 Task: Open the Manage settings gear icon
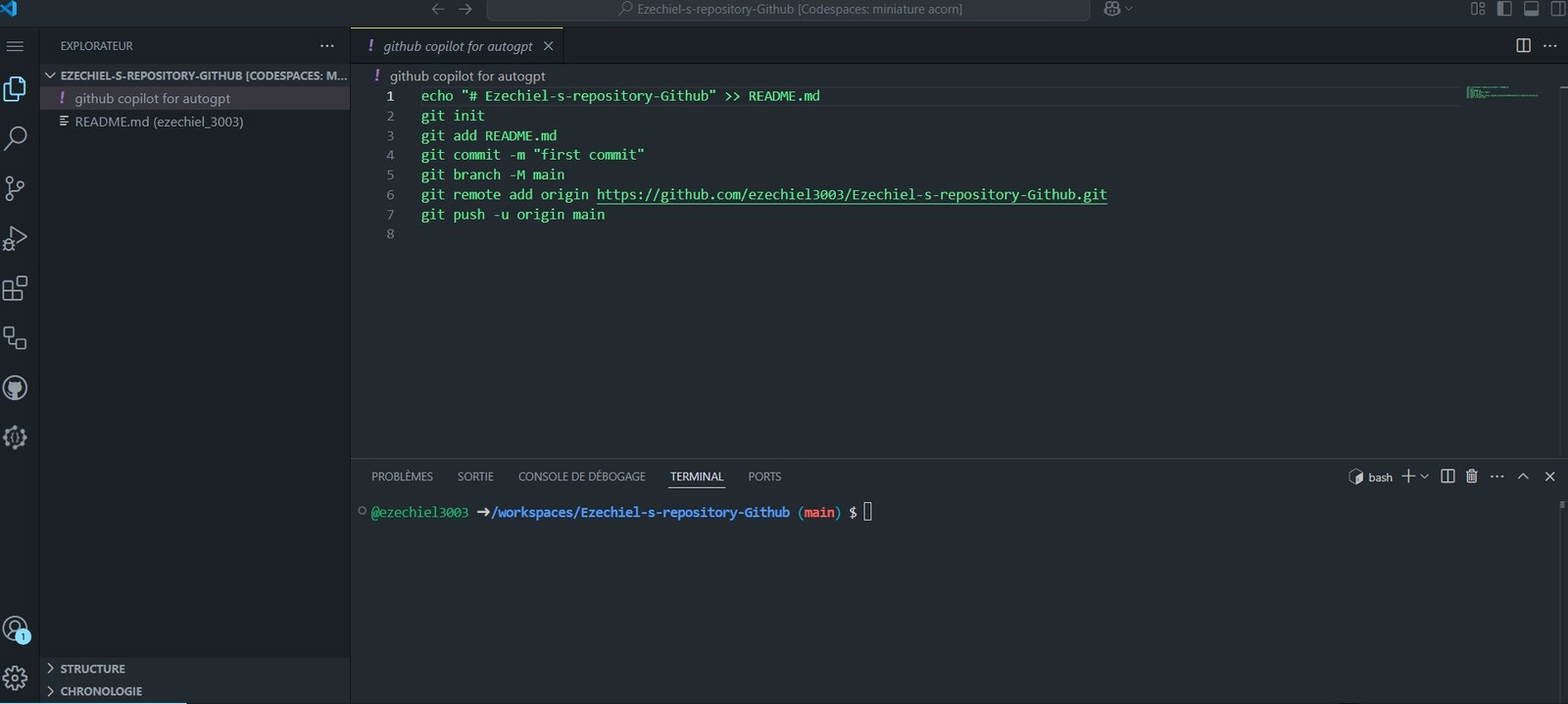[15, 678]
